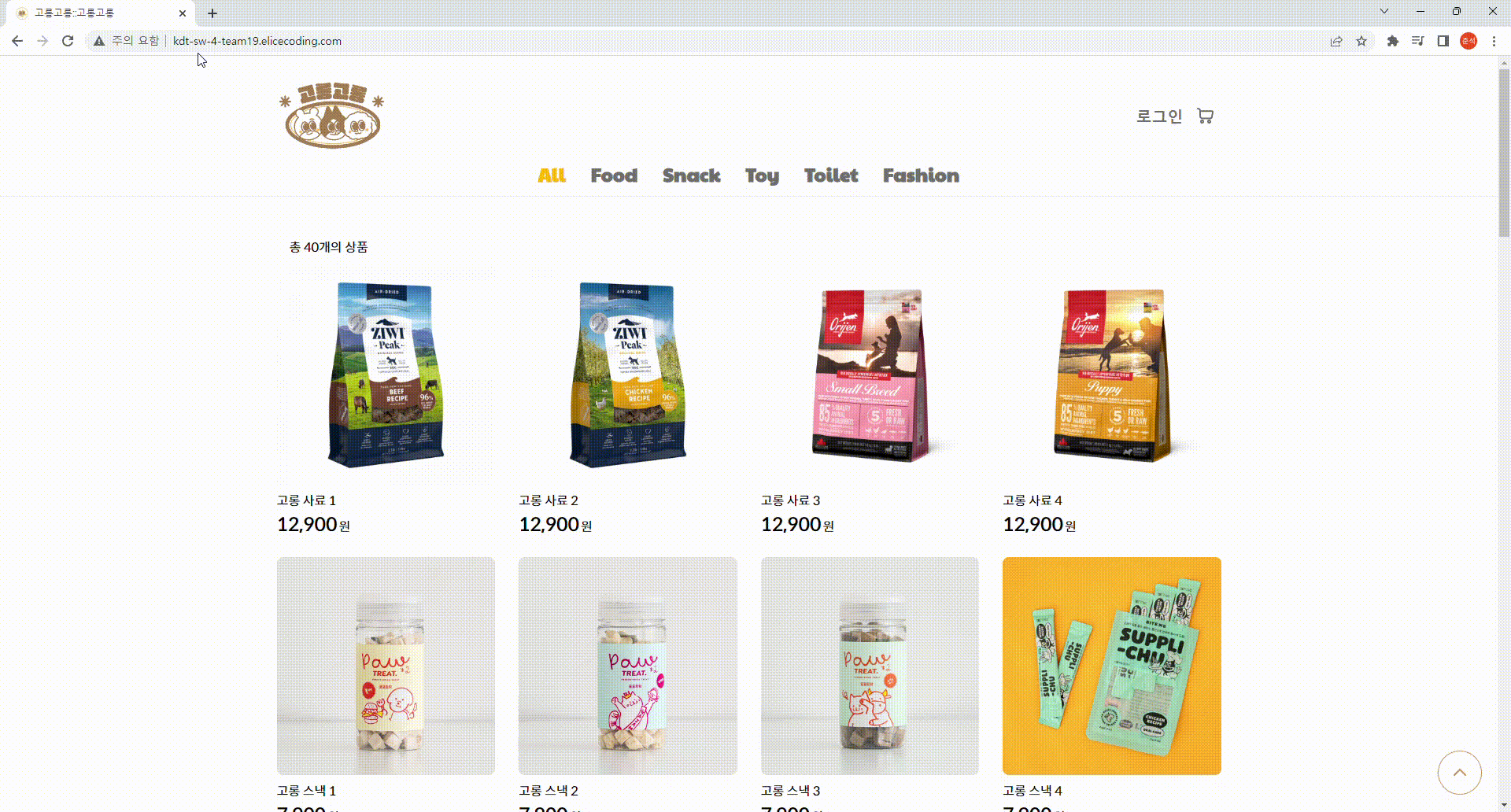
Task: Expand the tab search chevron
Action: tap(1384, 12)
